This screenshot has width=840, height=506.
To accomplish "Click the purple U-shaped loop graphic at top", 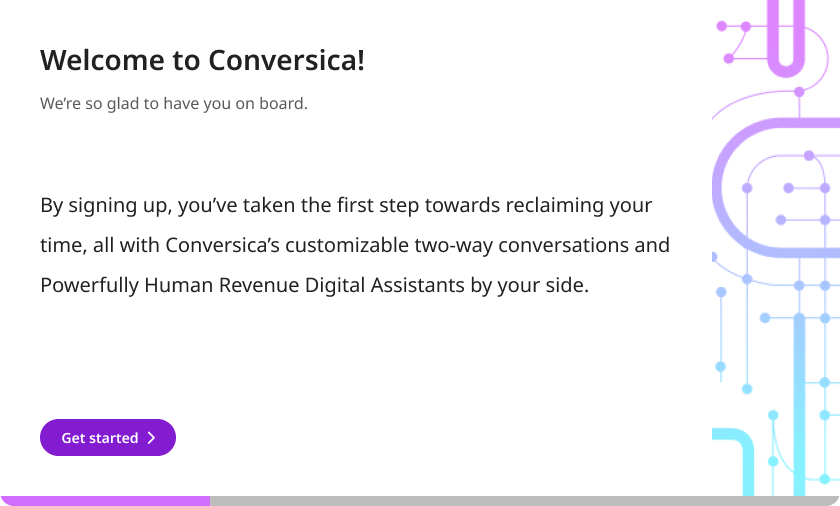I will point(786,37).
